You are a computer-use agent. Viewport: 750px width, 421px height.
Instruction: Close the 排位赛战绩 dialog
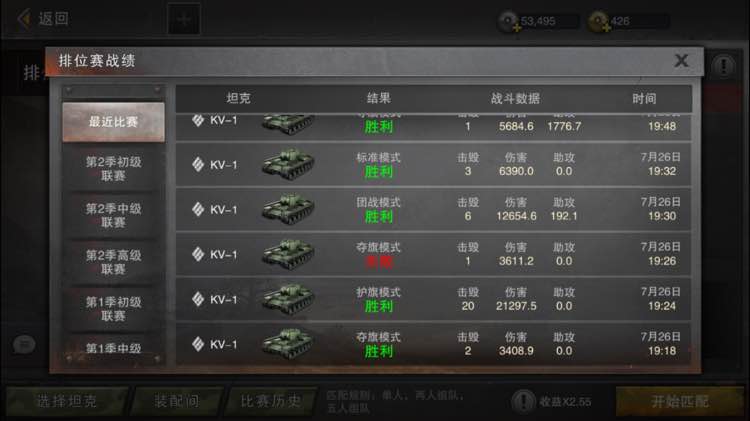point(681,61)
